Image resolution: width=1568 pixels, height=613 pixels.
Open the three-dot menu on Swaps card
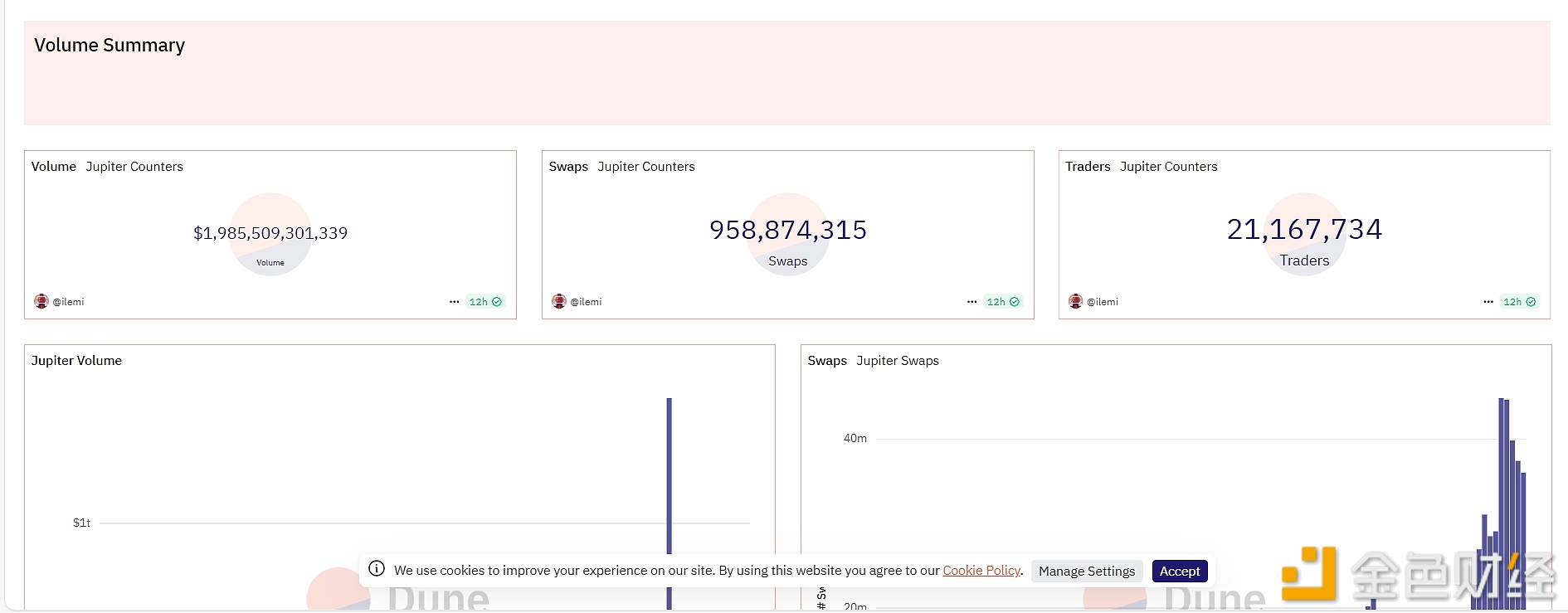(971, 302)
